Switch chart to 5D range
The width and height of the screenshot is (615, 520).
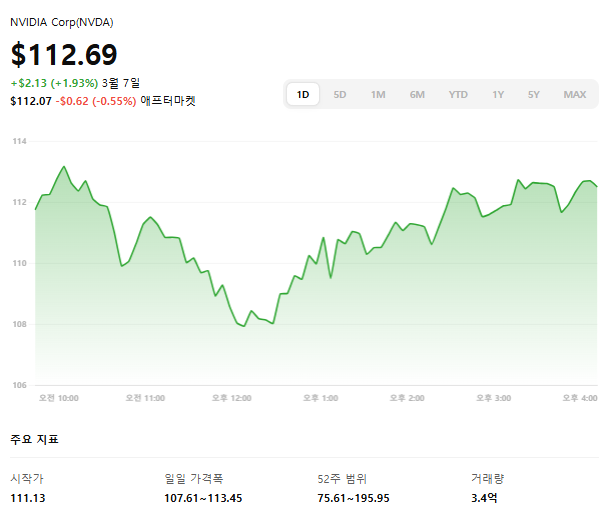pyautogui.click(x=340, y=95)
